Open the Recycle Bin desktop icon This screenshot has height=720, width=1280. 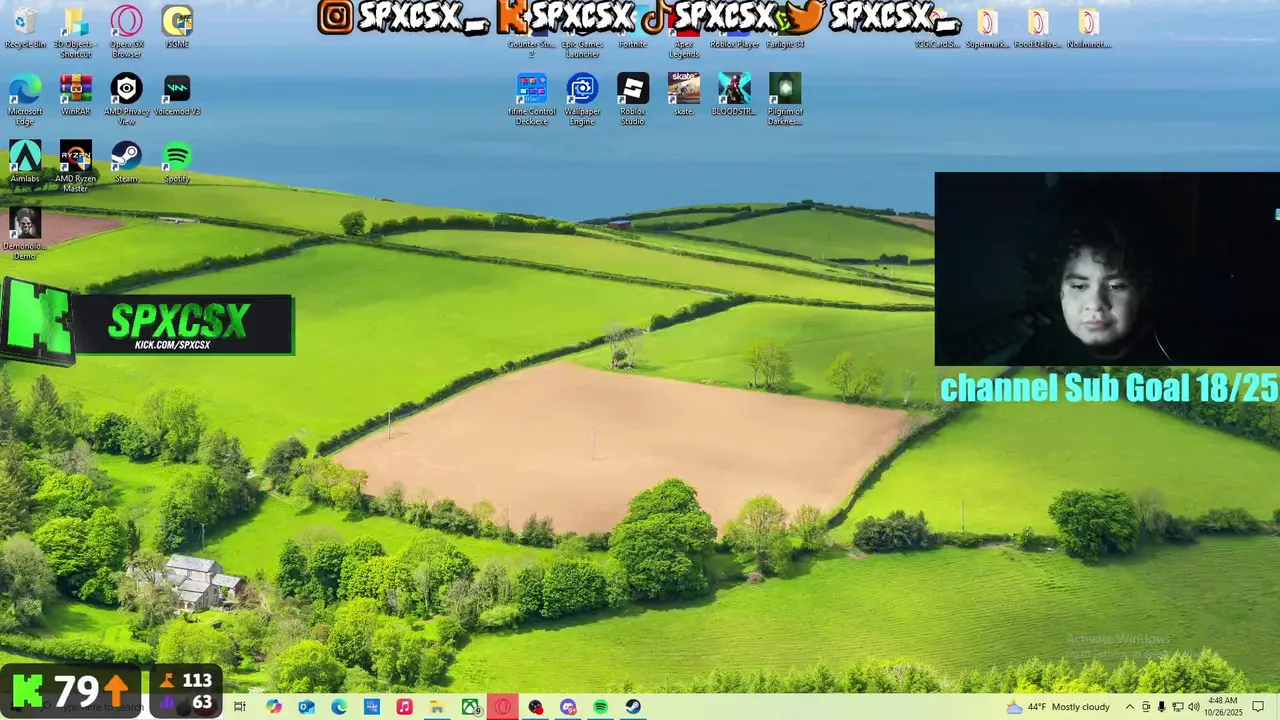coord(25,27)
